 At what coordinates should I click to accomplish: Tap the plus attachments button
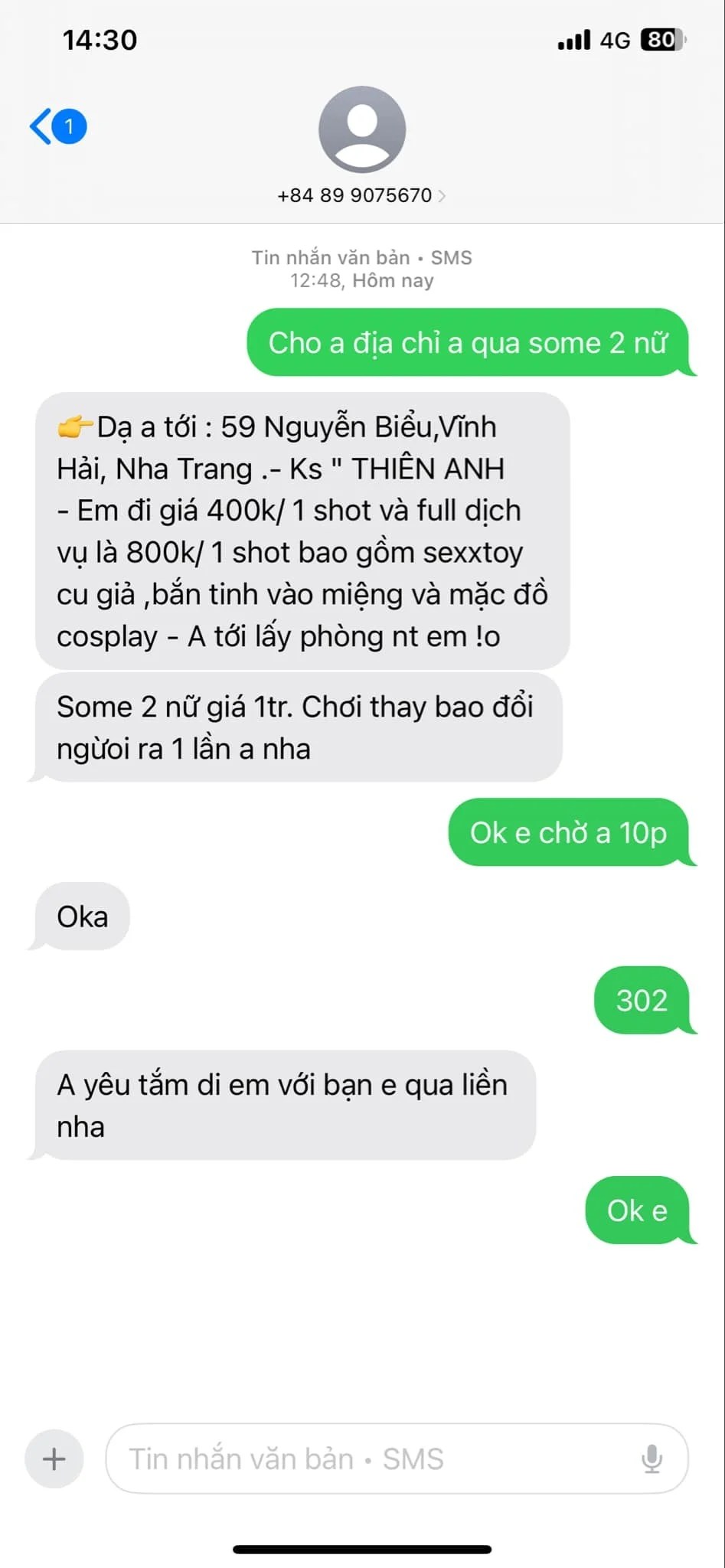(x=54, y=1459)
